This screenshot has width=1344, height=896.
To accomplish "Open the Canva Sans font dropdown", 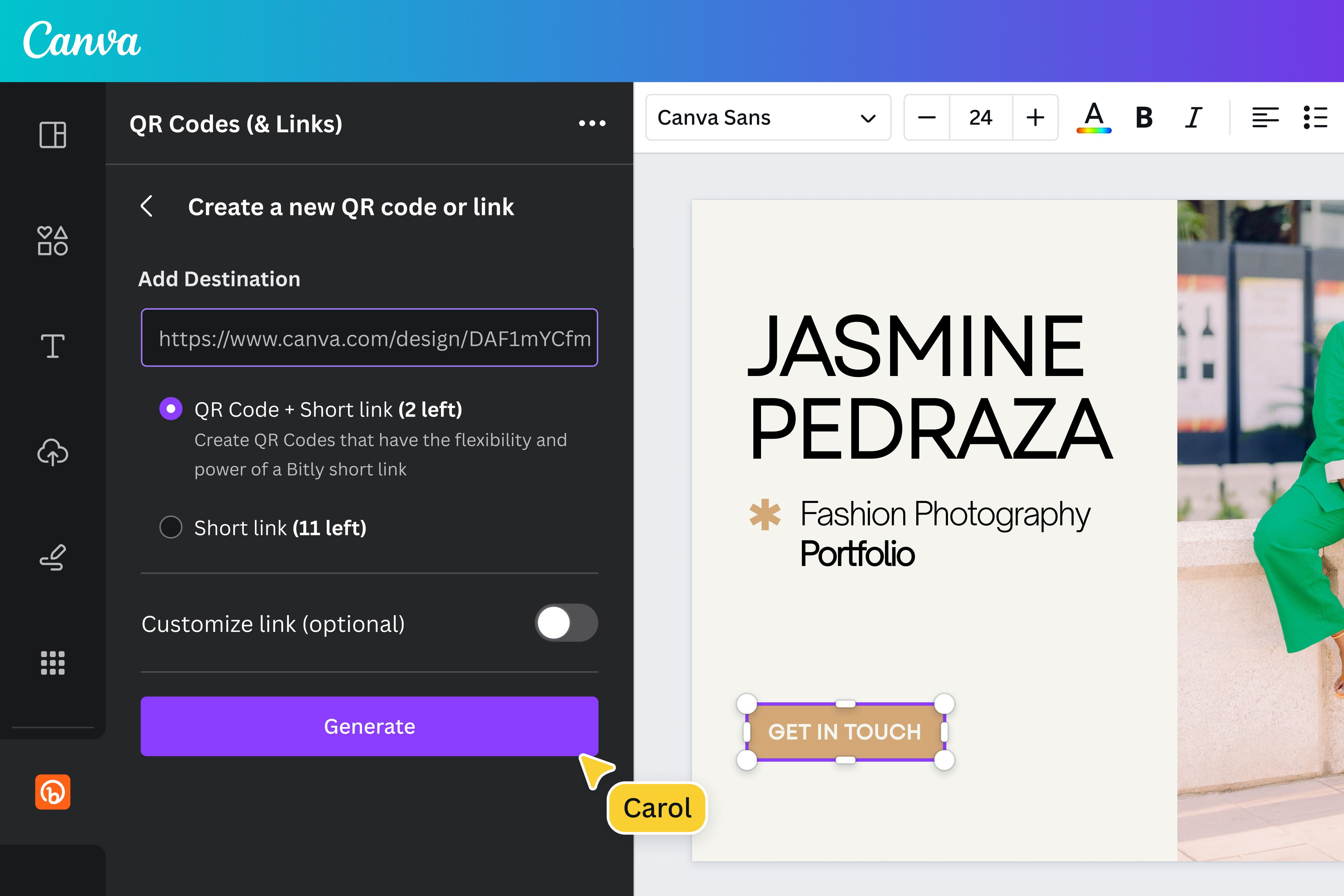I will coord(769,118).
